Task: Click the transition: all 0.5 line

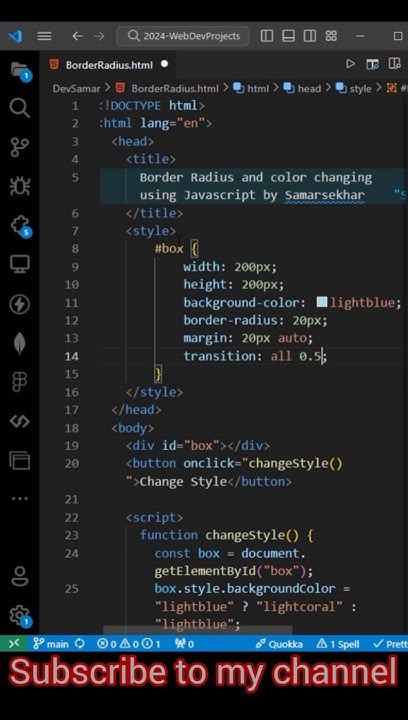Action: (x=254, y=356)
